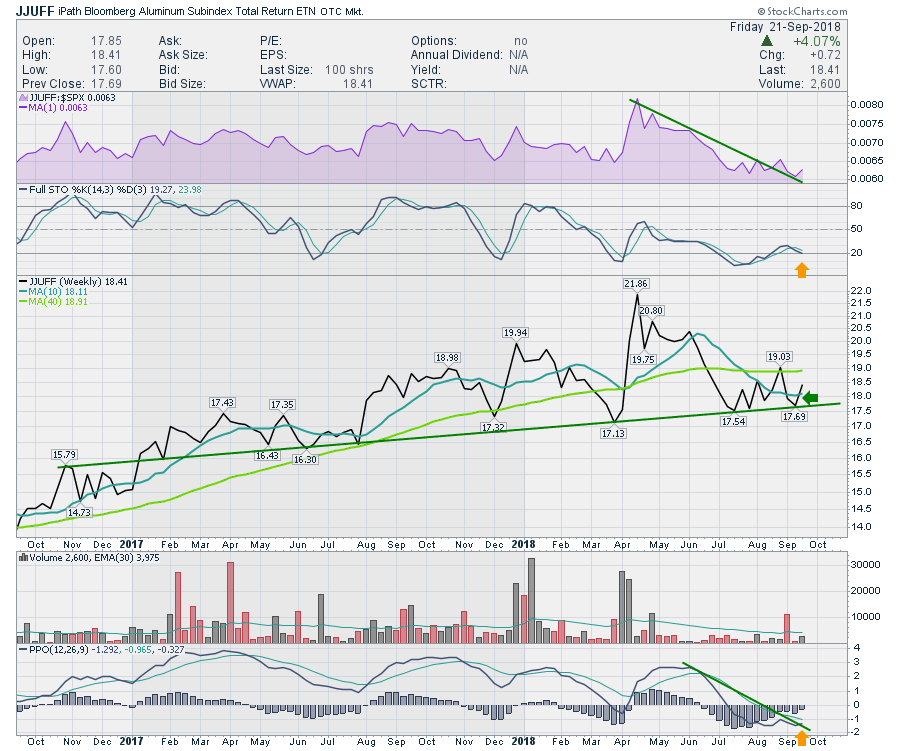
Task: Click the orange up arrow in the Full STO panel
Action: click(x=800, y=270)
